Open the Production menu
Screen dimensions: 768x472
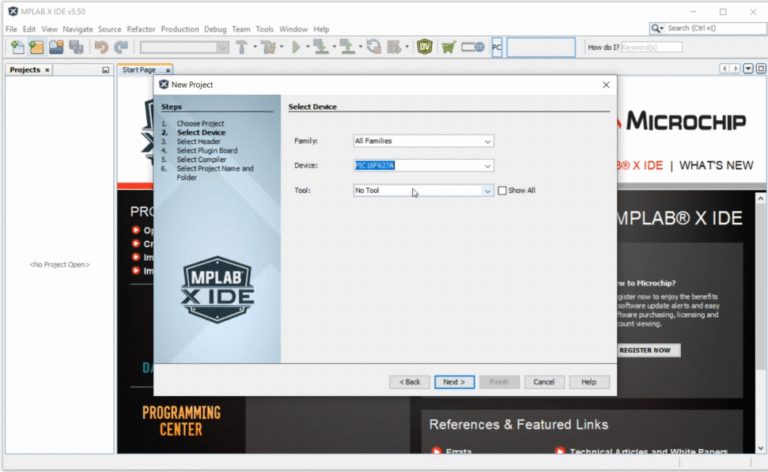tap(180, 29)
